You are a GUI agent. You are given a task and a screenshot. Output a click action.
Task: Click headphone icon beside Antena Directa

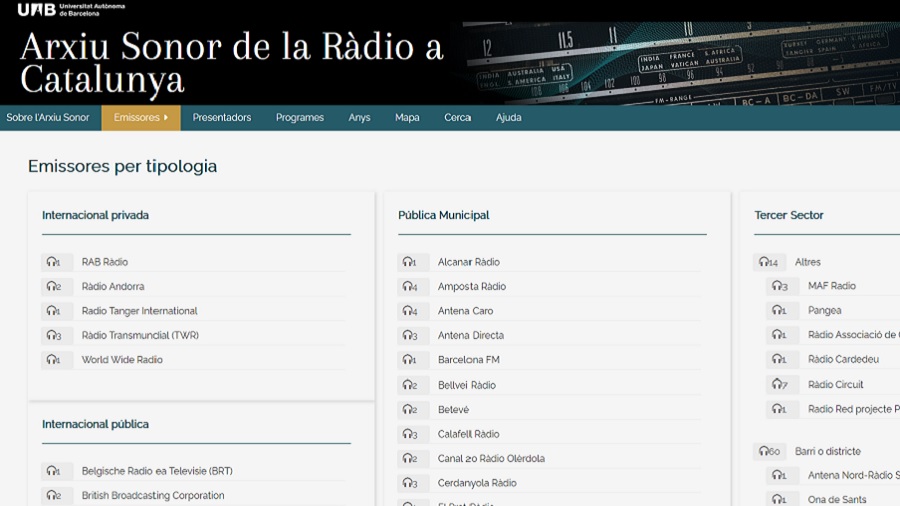[x=413, y=335]
